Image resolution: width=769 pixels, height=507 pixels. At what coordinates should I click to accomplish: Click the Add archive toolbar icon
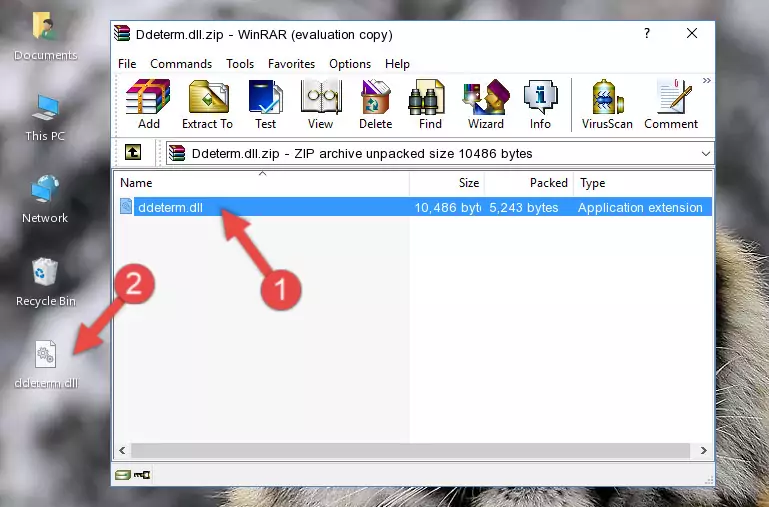tap(148, 104)
